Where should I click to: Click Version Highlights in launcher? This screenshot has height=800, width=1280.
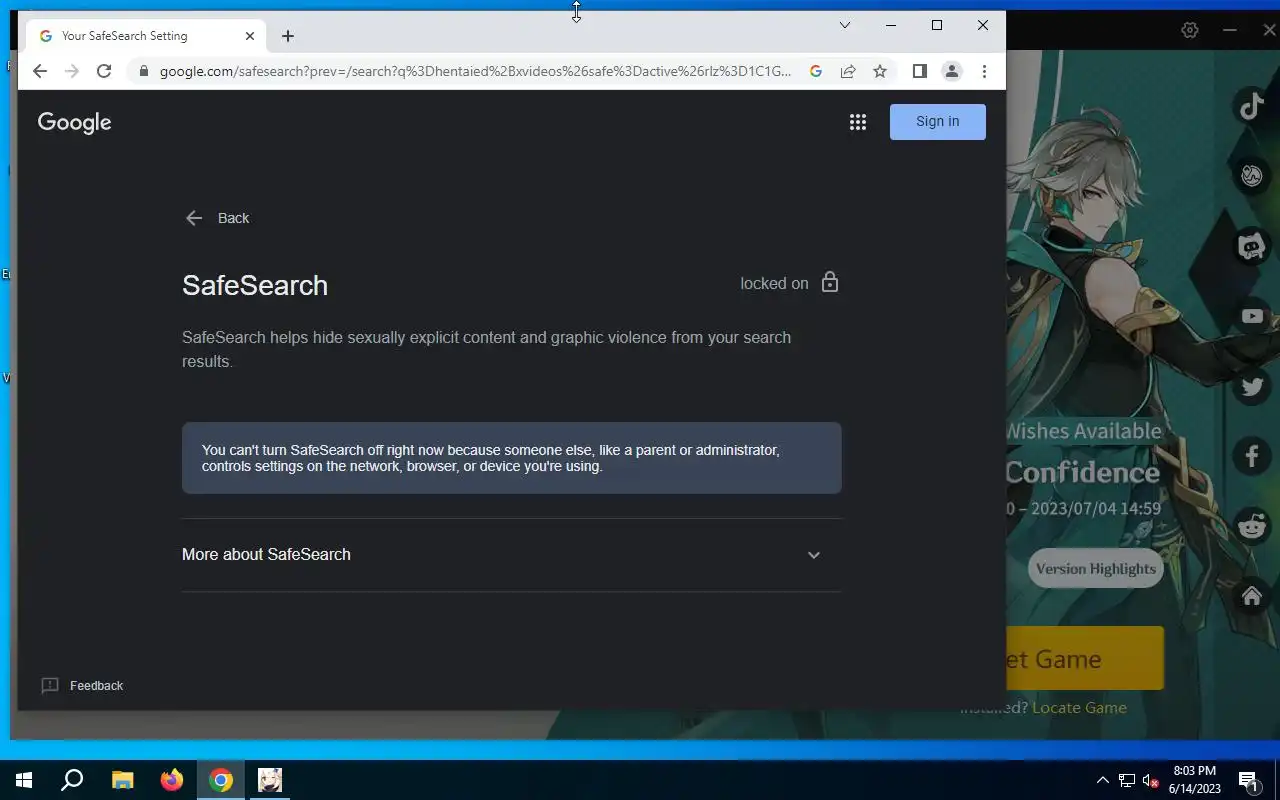pyautogui.click(x=1096, y=568)
